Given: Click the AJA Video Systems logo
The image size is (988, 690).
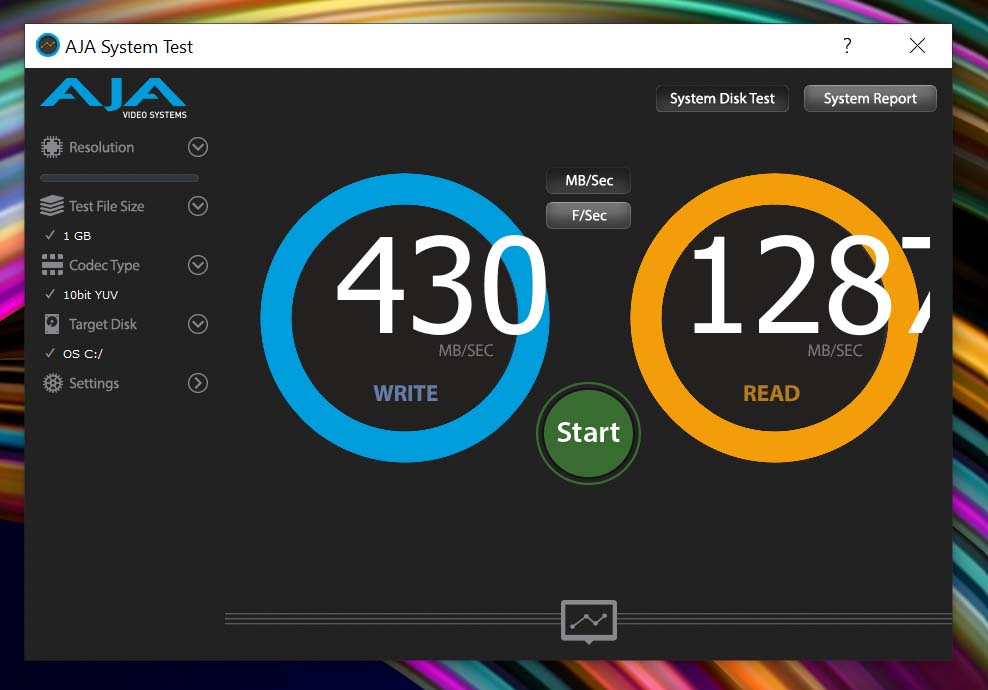Looking at the screenshot, I should pyautogui.click(x=114, y=98).
